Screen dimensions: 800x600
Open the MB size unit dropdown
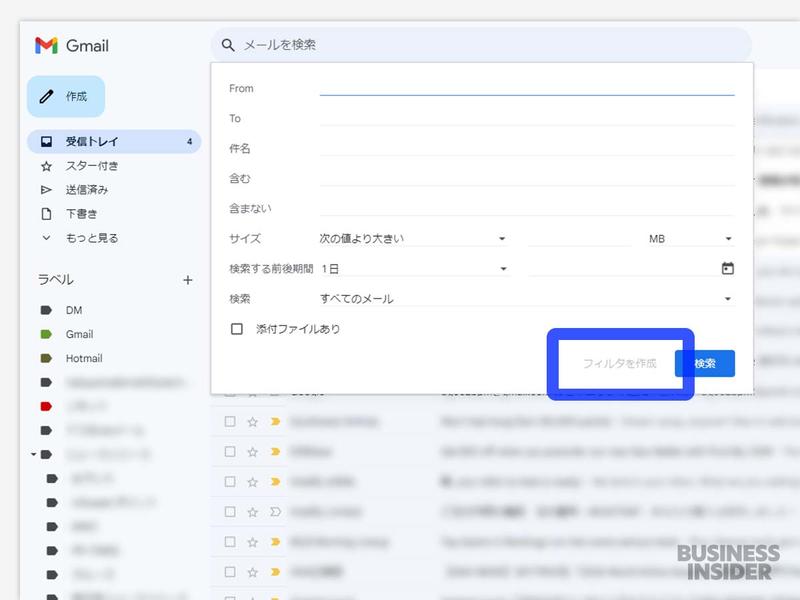(x=690, y=238)
